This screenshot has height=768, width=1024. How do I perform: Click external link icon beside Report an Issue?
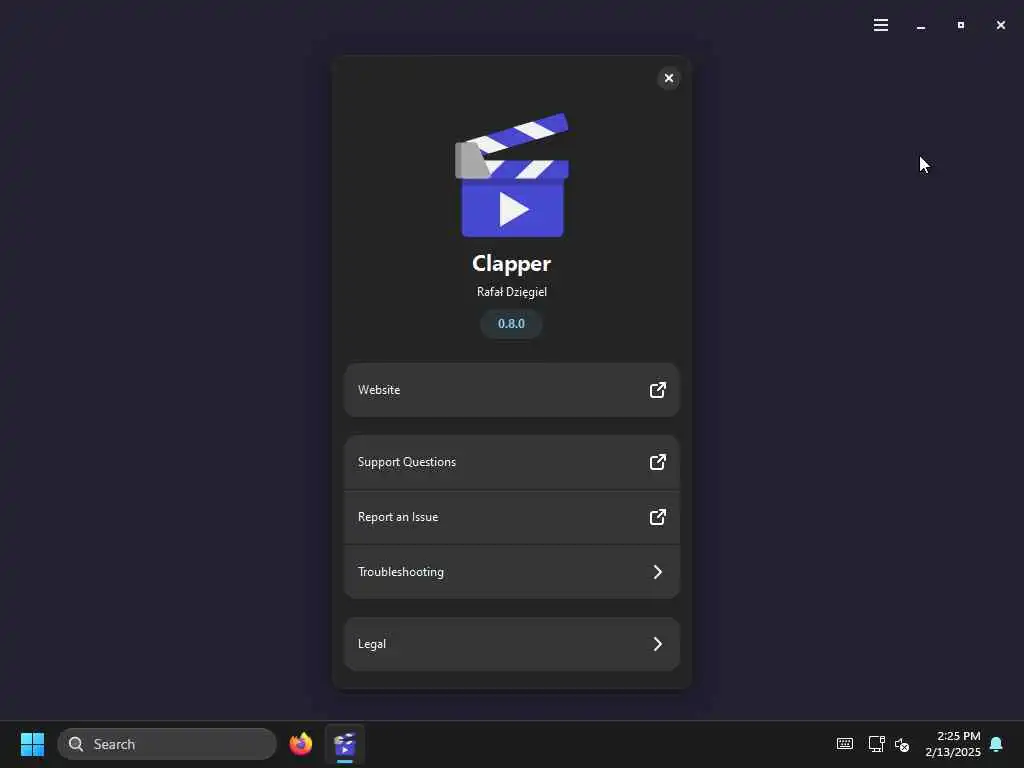pyautogui.click(x=658, y=517)
